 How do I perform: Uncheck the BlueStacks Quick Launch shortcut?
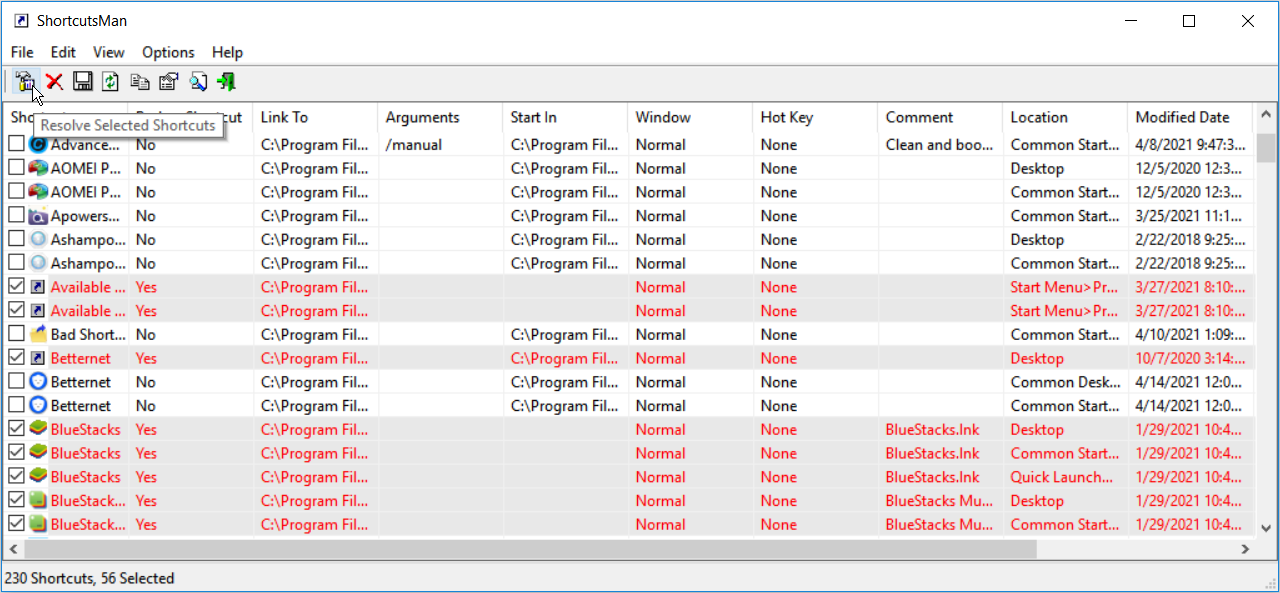(x=17, y=477)
